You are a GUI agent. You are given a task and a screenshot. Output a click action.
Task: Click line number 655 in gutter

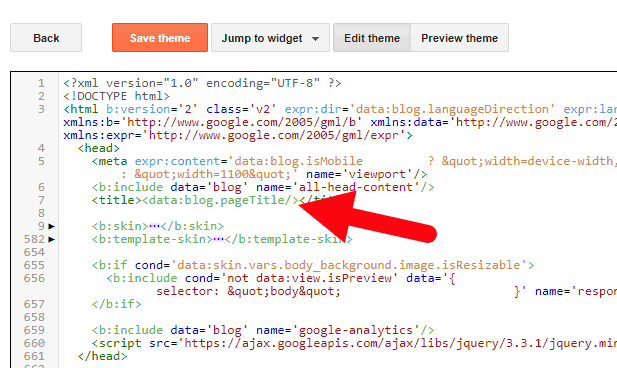coord(34,265)
